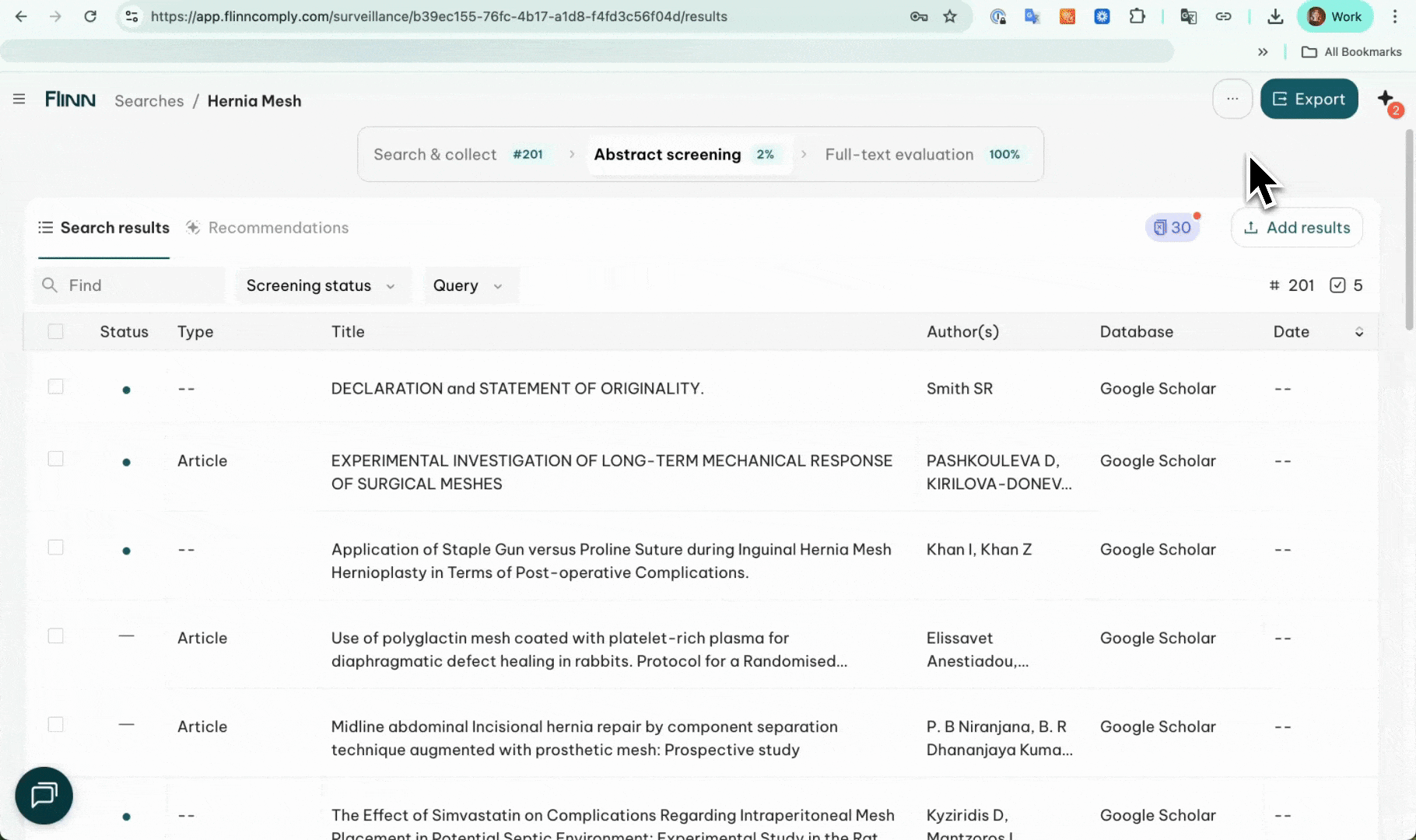Bookmark this page with the star icon

[950, 16]
